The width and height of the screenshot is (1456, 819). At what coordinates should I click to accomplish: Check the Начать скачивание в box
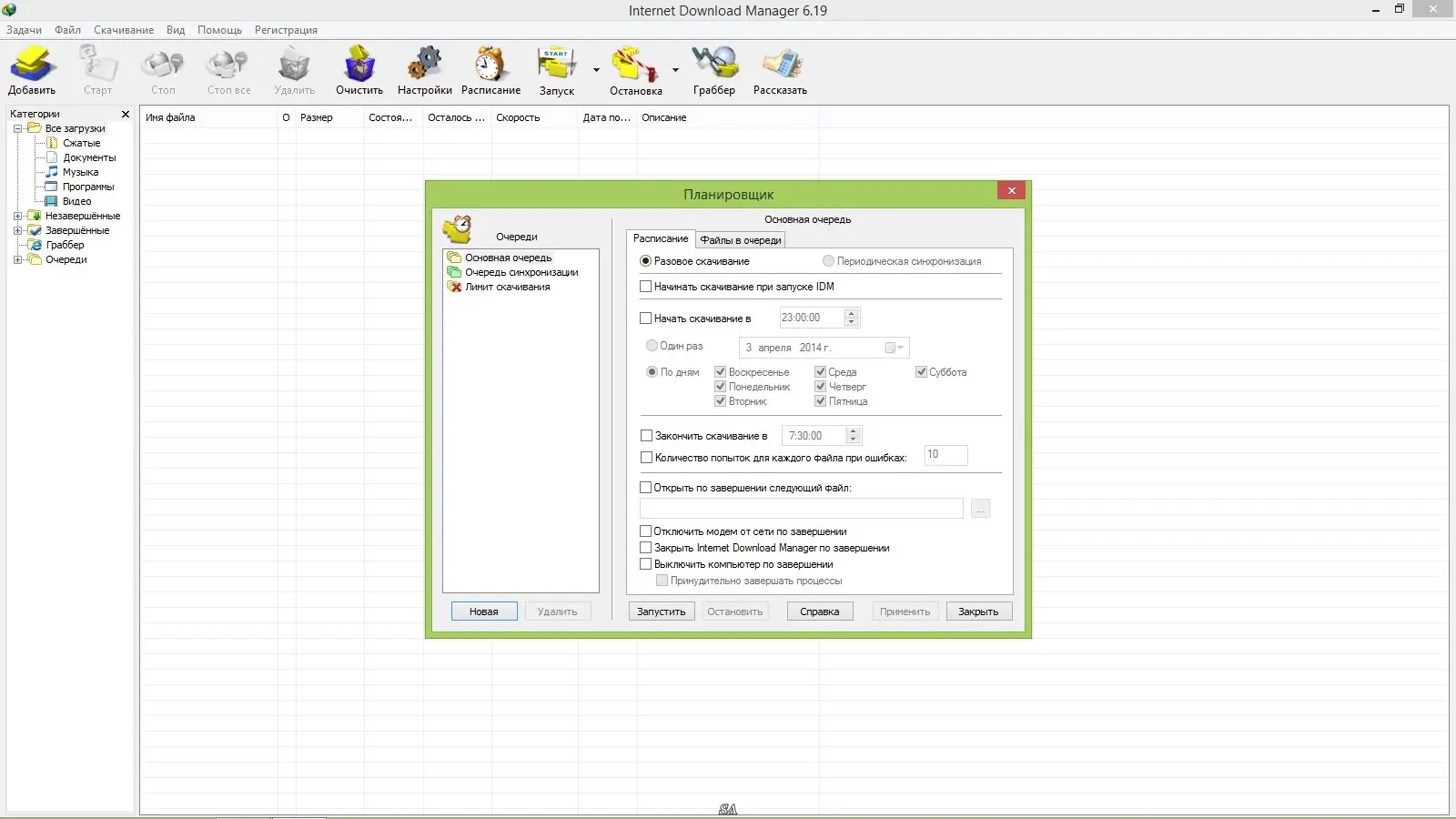pyautogui.click(x=646, y=318)
